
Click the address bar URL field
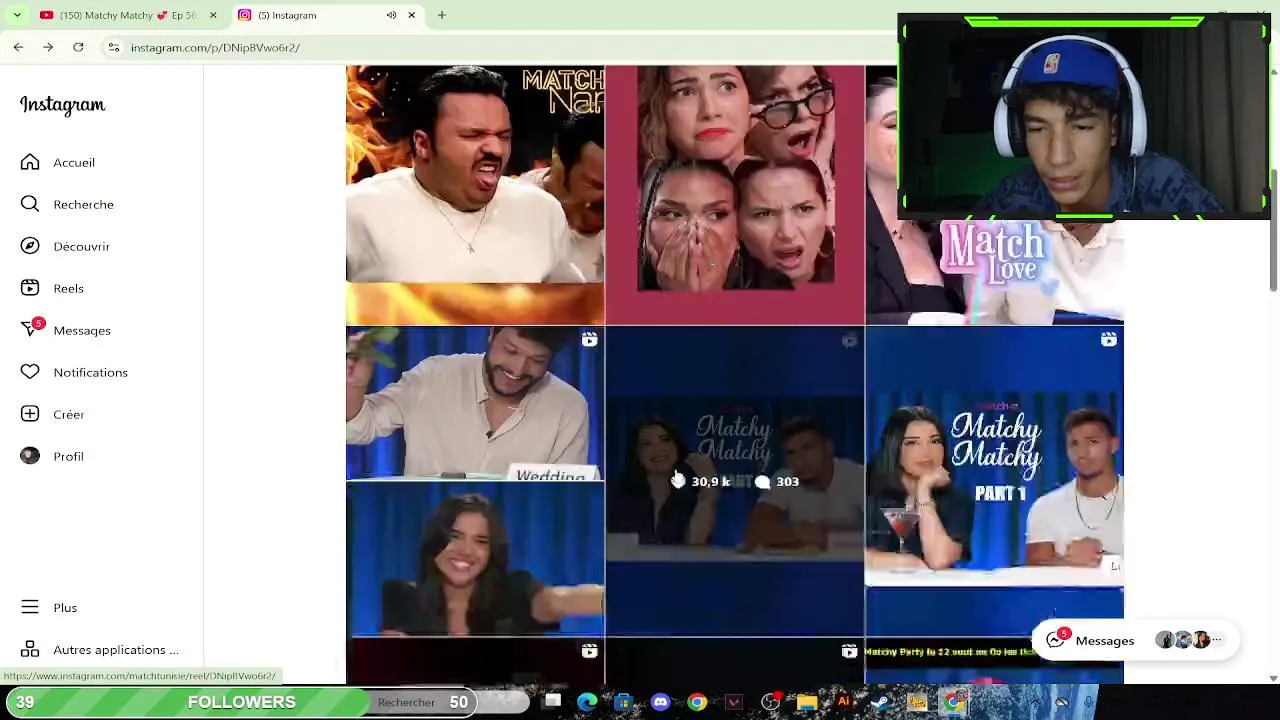[500, 47]
